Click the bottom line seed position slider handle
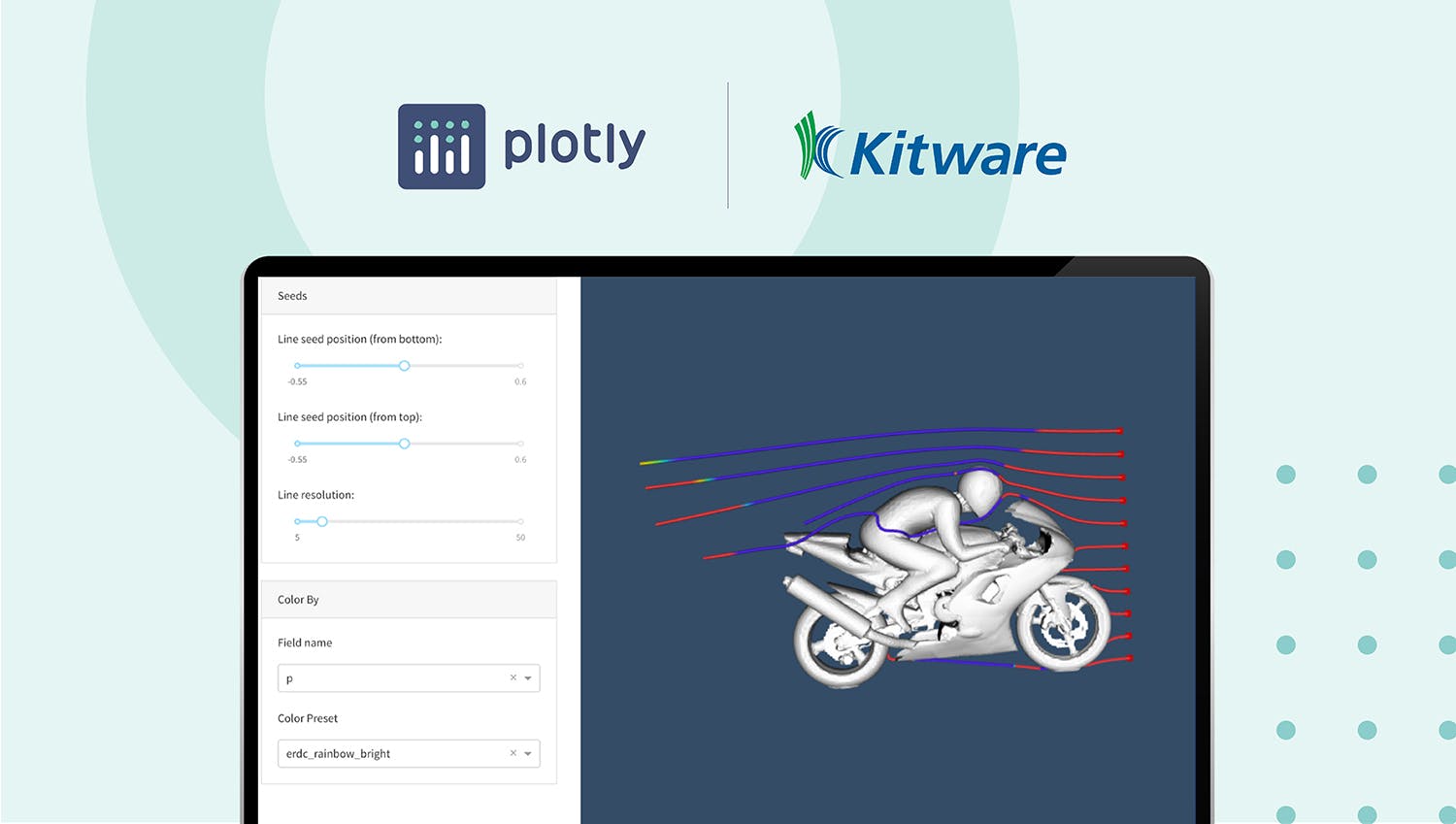The image size is (1456, 824). point(405,366)
